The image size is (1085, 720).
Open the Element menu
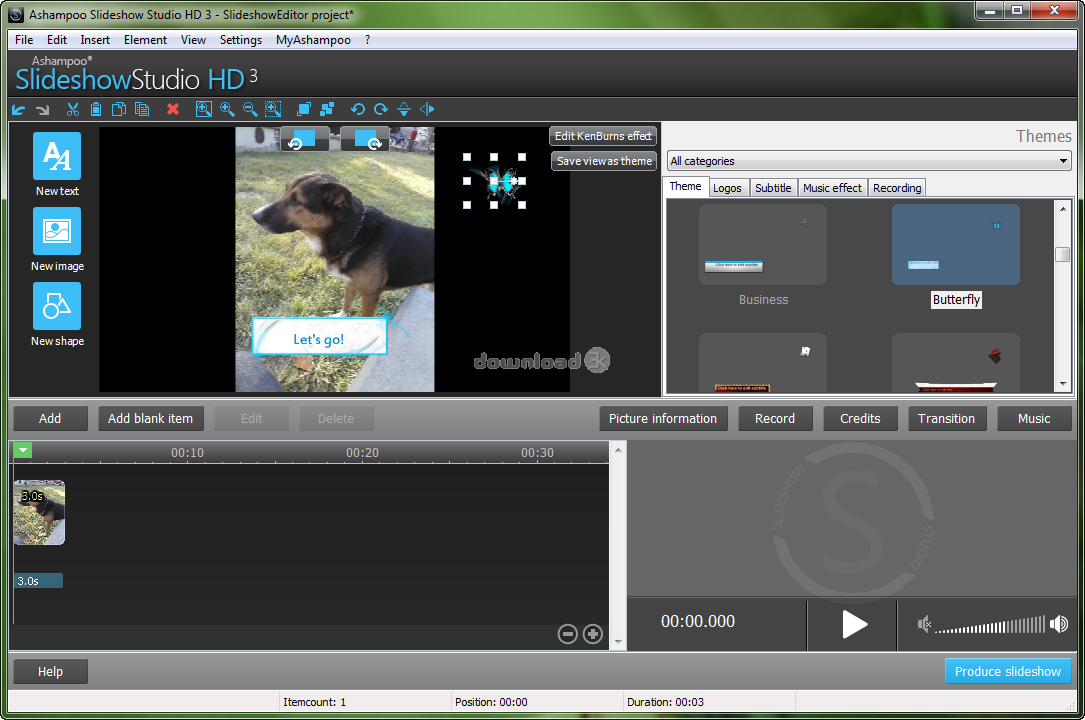[x=145, y=40]
